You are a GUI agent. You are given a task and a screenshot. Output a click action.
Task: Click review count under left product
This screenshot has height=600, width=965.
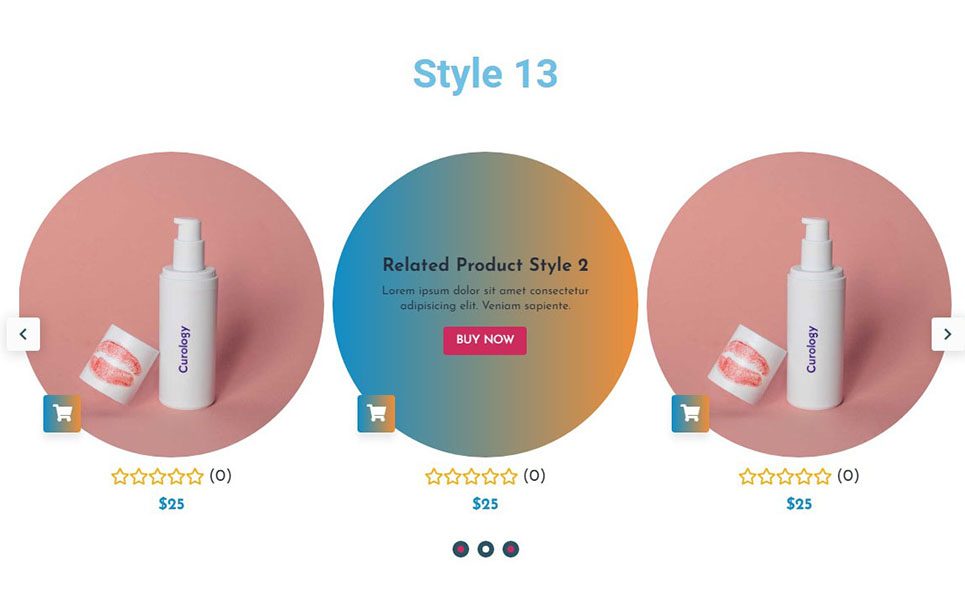[220, 476]
